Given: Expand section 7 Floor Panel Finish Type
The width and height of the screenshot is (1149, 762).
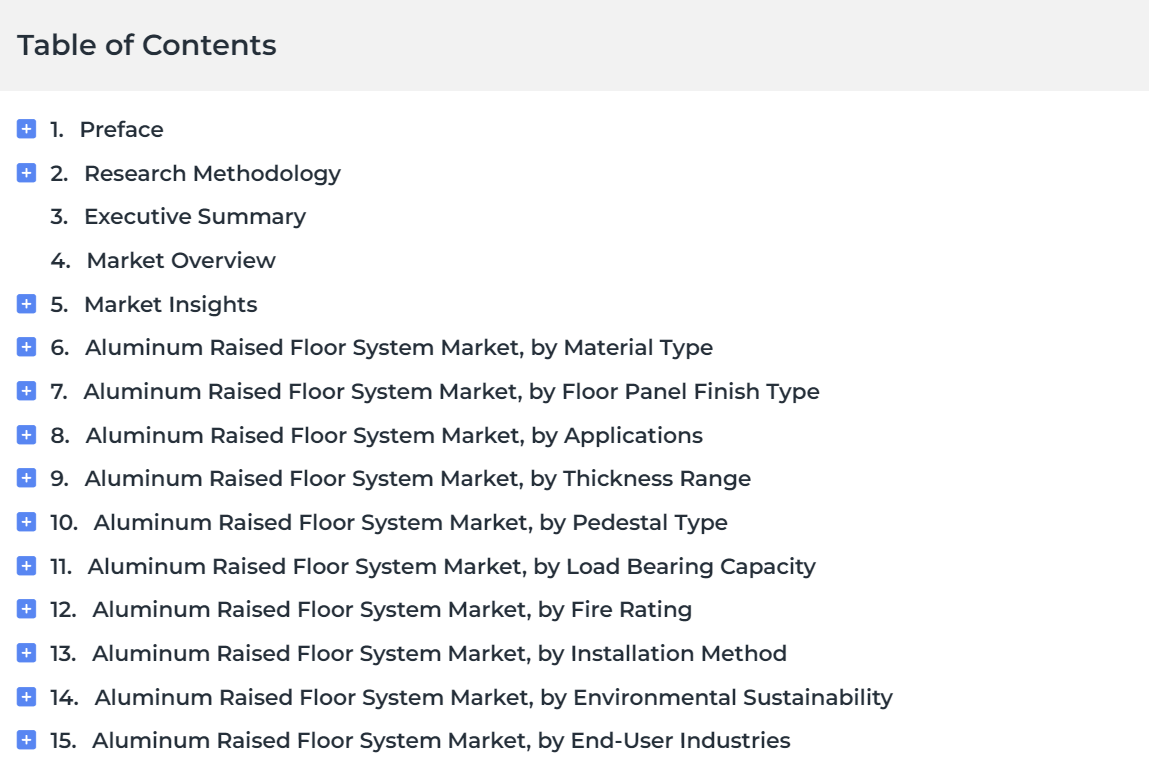Looking at the screenshot, I should tap(26, 391).
